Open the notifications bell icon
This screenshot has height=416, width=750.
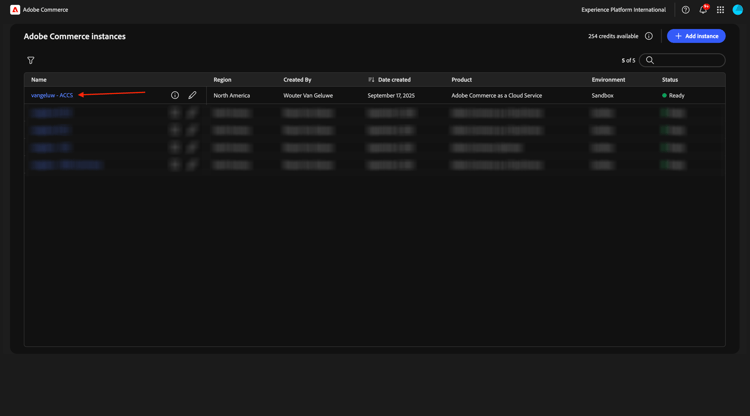[x=703, y=10]
